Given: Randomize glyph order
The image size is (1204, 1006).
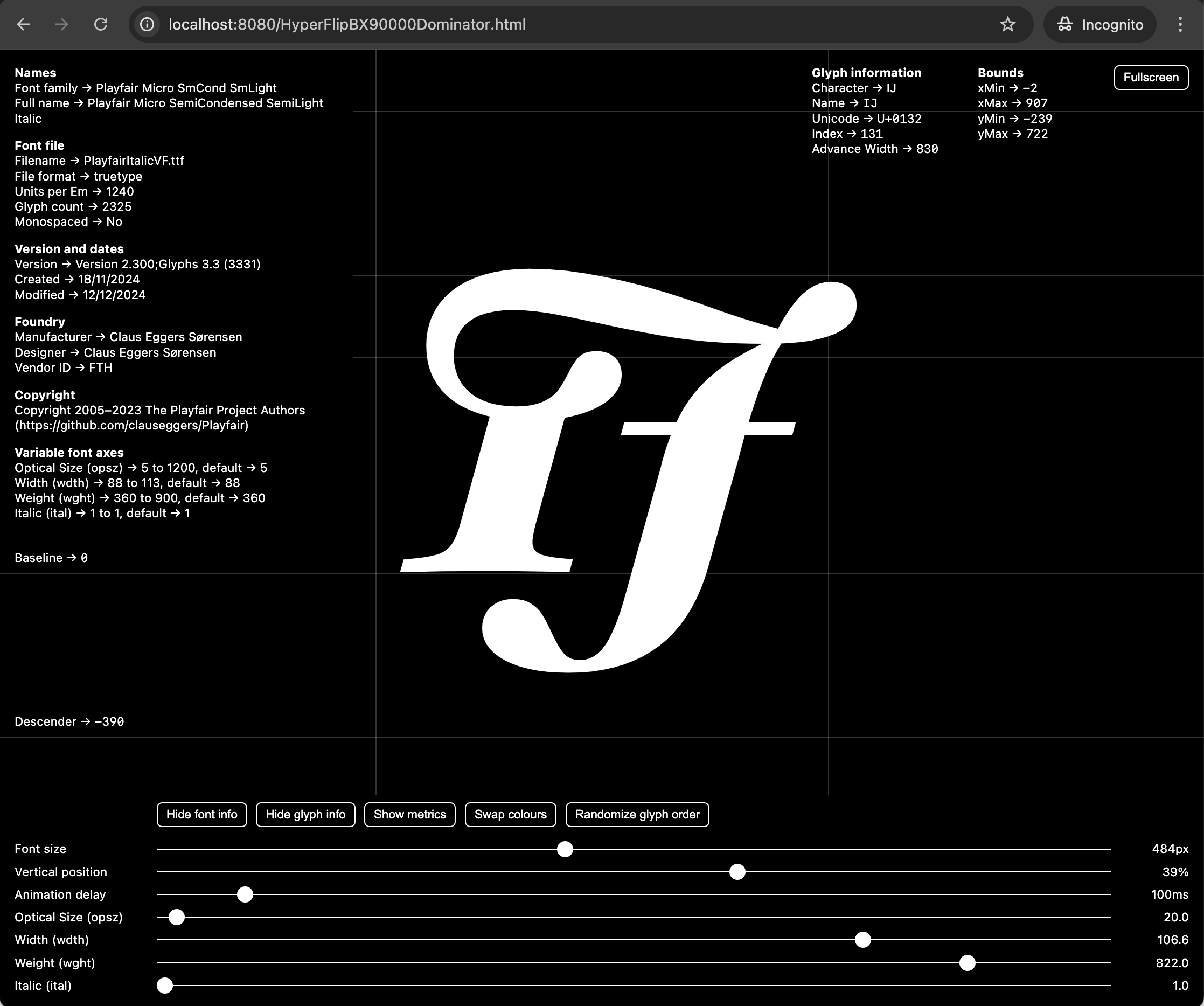Looking at the screenshot, I should tap(637, 814).
